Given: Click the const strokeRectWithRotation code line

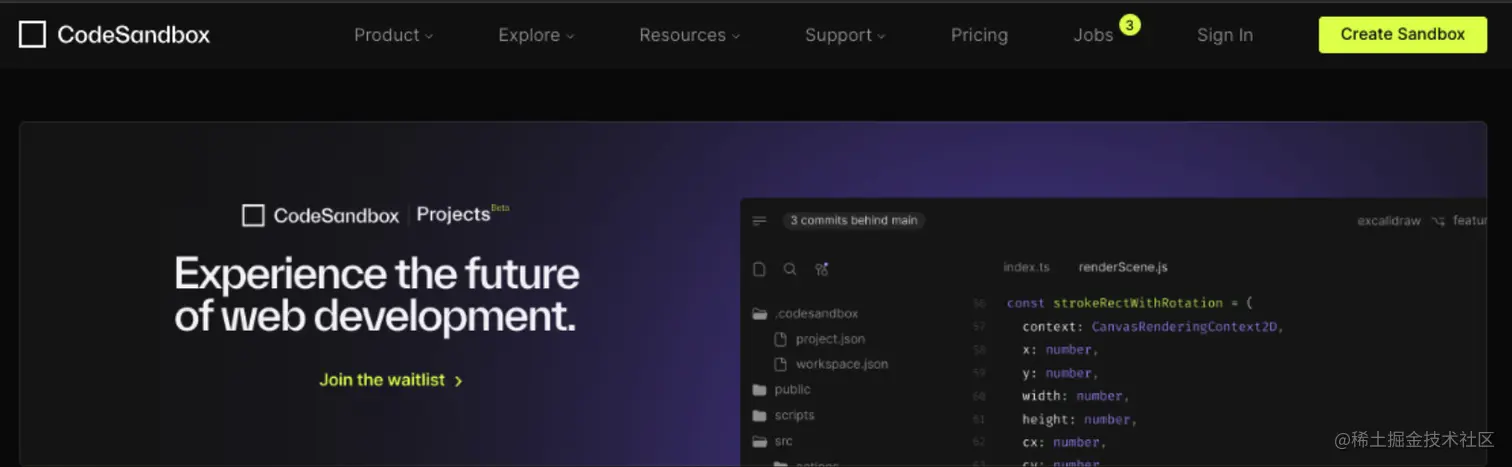Looking at the screenshot, I should point(1129,303).
